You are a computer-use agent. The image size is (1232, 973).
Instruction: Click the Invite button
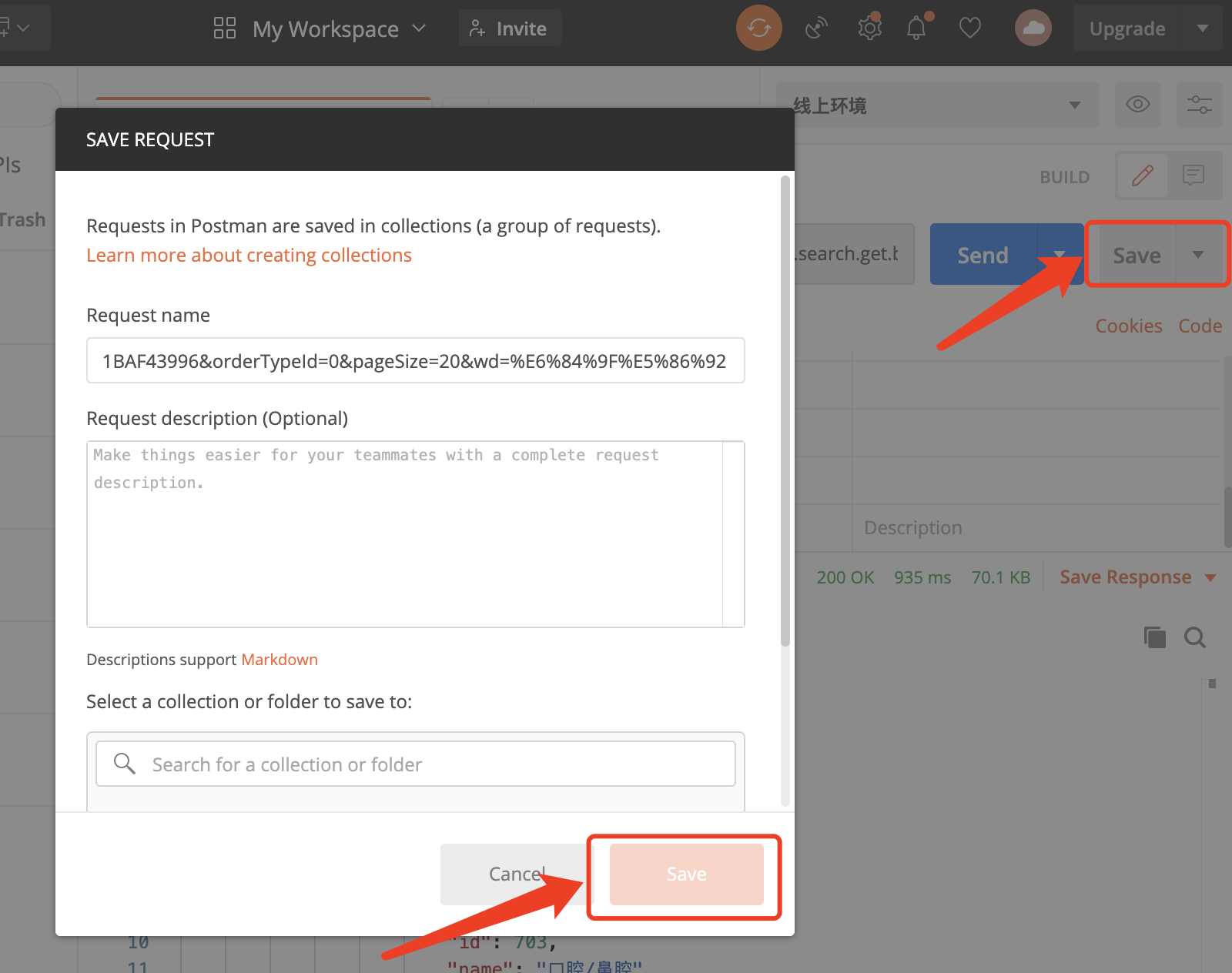pos(510,28)
